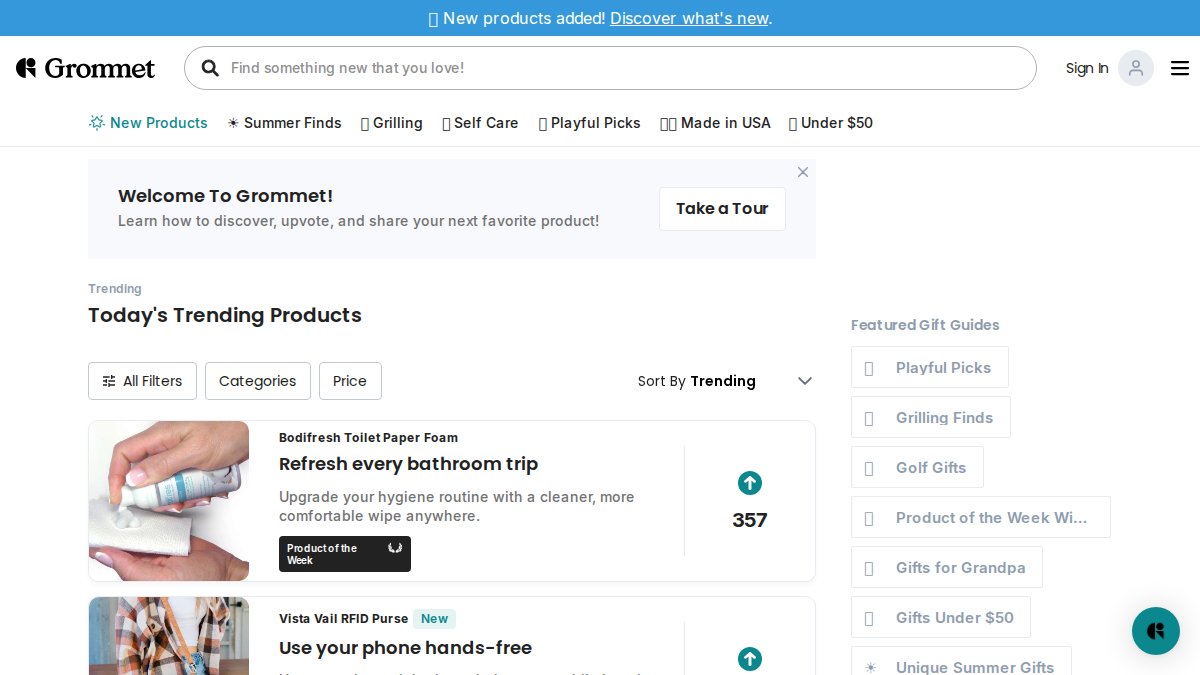1200x675 pixels.
Task: Click the 357 upvote count
Action: point(750,520)
